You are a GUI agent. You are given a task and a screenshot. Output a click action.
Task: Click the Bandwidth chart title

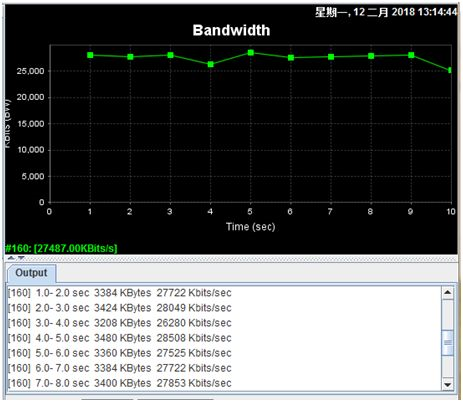[x=231, y=30]
